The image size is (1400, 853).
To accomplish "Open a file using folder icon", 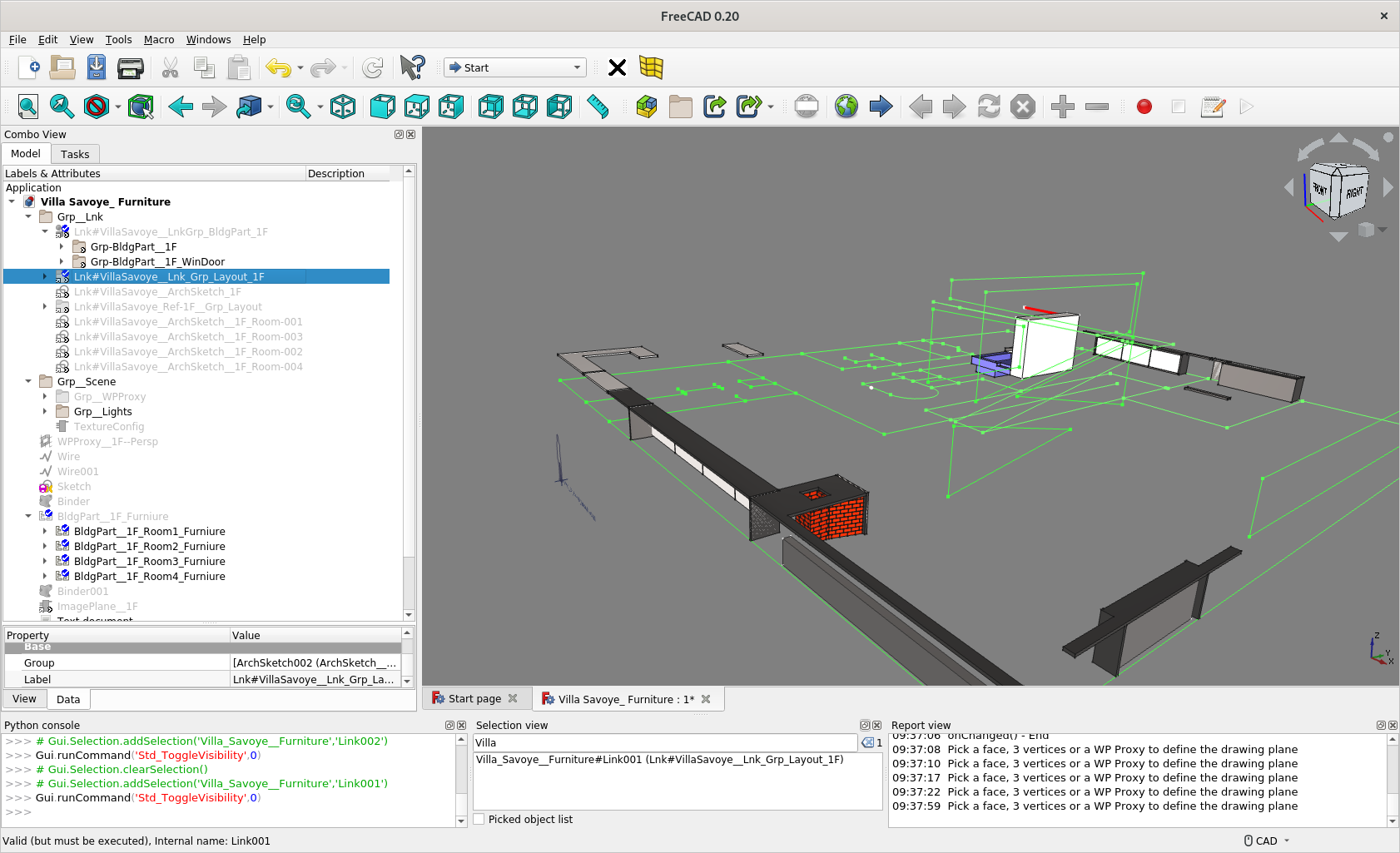I will click(62, 67).
